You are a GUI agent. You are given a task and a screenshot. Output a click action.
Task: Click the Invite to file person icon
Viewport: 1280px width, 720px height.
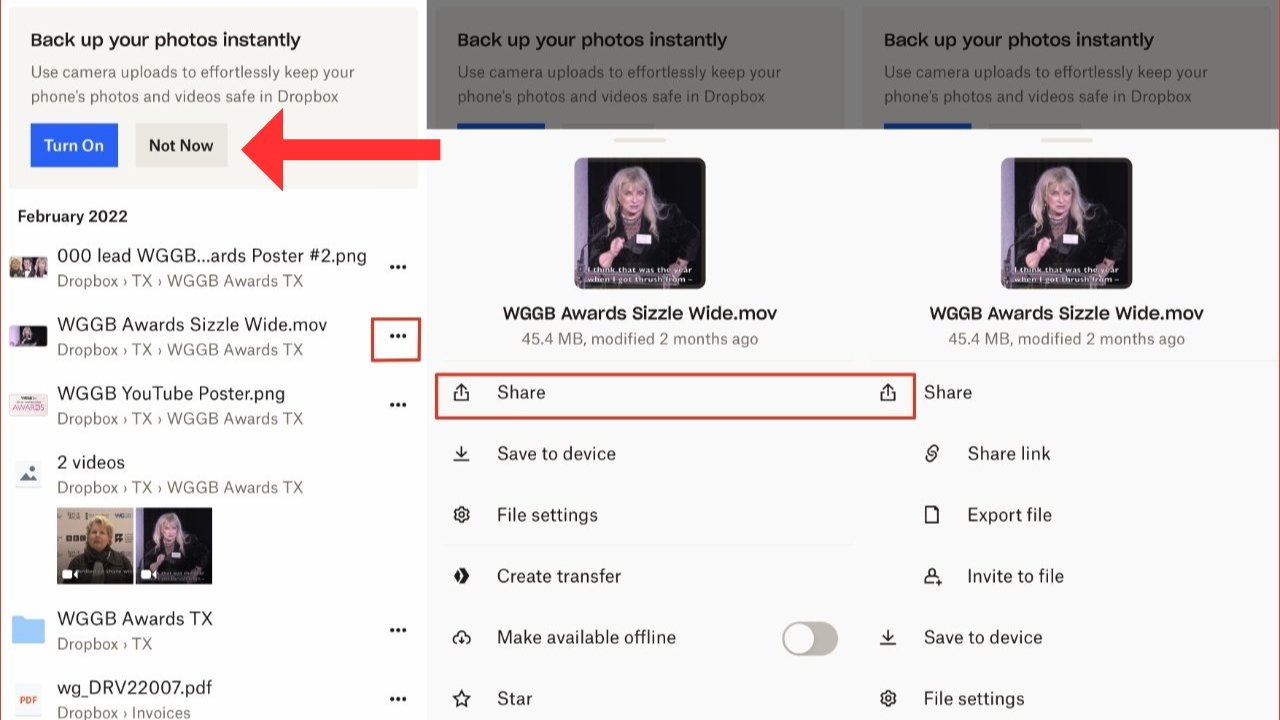[x=932, y=576]
